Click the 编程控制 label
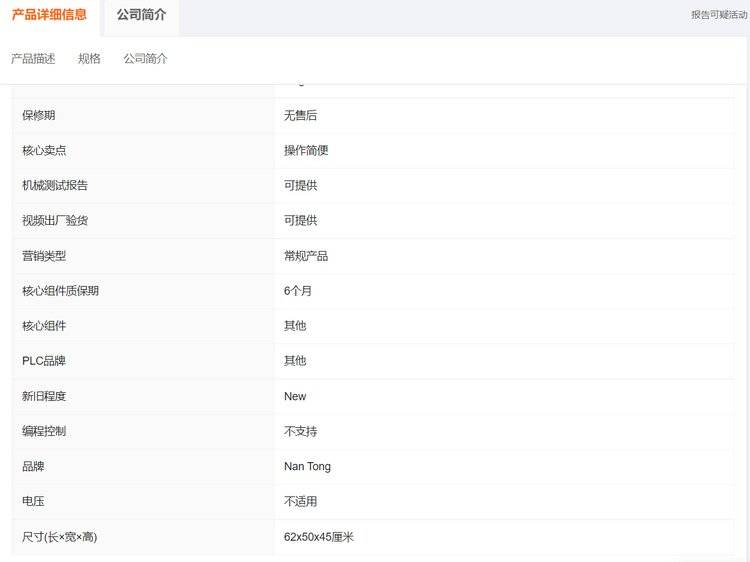Screen dimensions: 750x562 (x=44, y=431)
